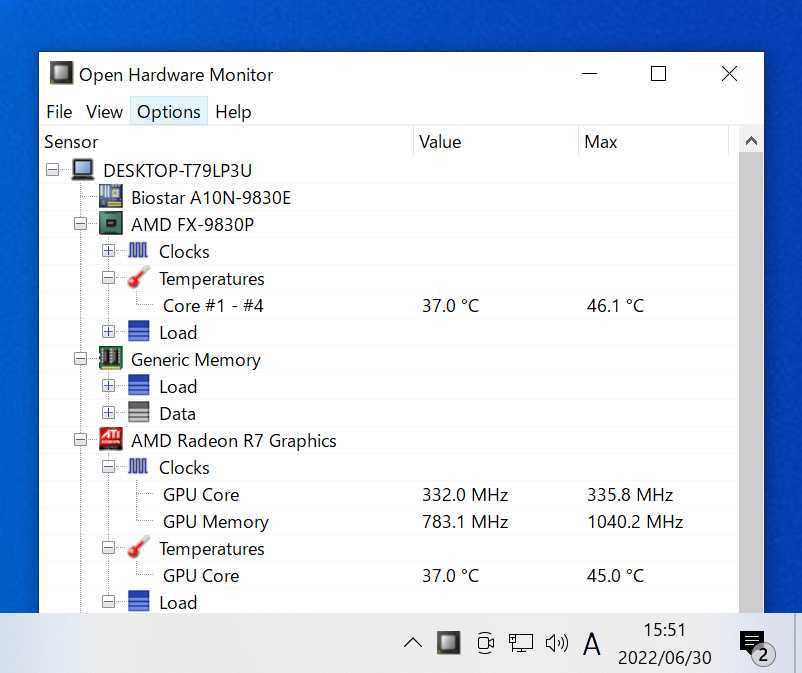Click the 783.1 MHz GPU Memory value
The image size is (802, 673).
[465, 522]
